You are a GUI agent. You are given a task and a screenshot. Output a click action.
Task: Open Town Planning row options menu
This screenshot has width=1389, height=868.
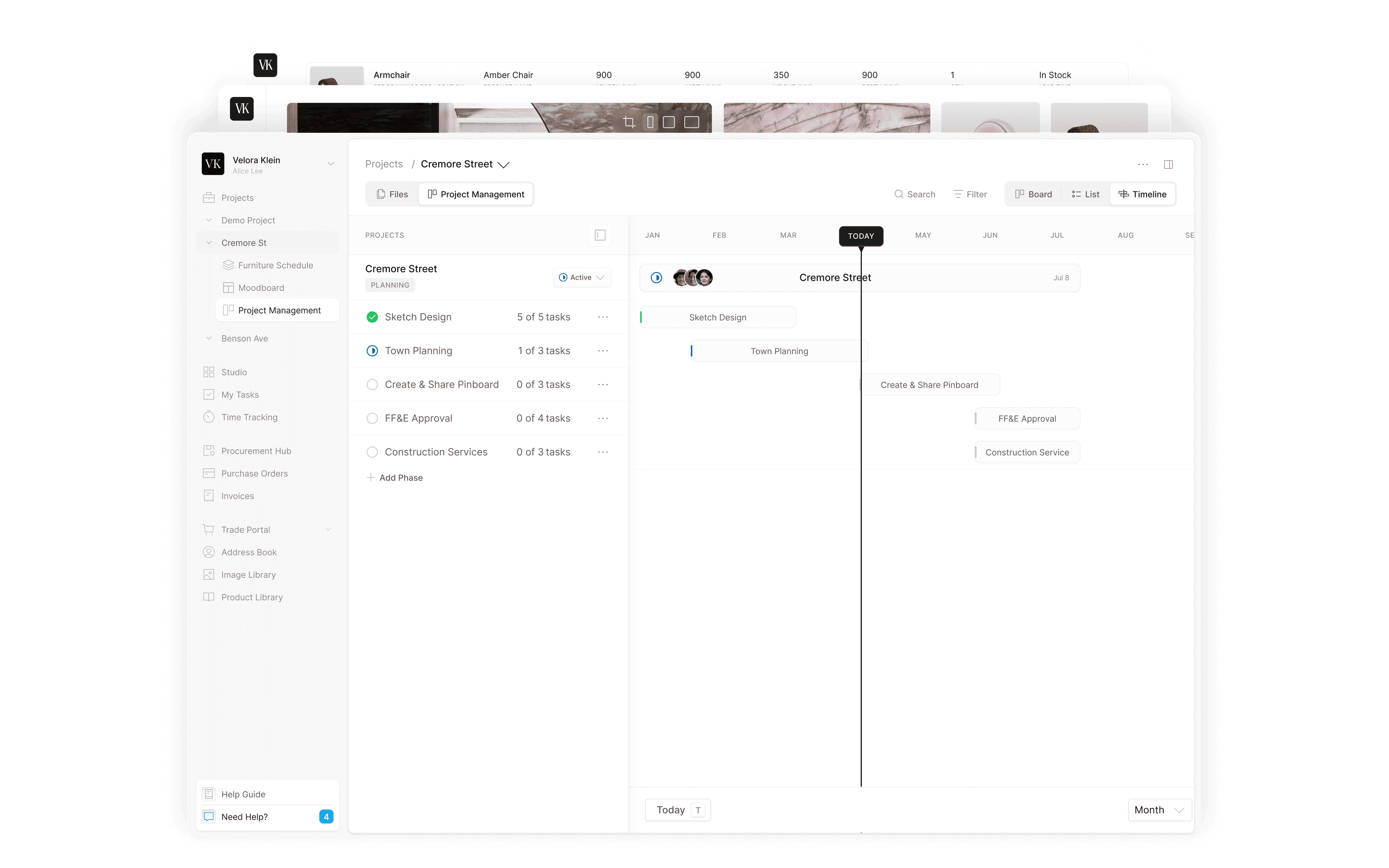603,351
